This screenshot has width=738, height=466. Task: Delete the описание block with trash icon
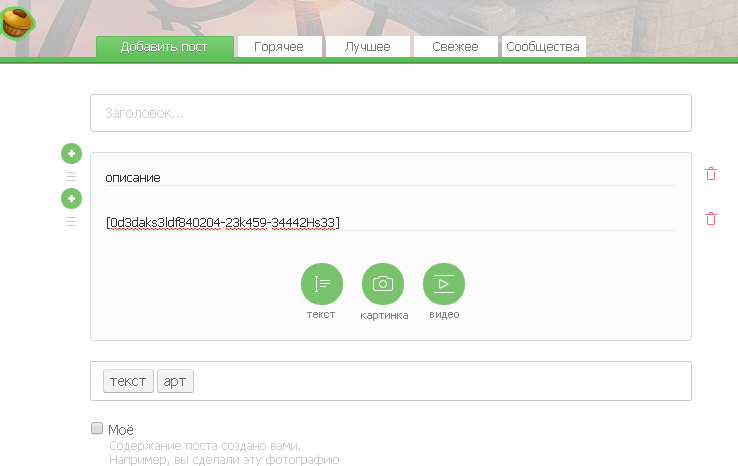(x=711, y=174)
